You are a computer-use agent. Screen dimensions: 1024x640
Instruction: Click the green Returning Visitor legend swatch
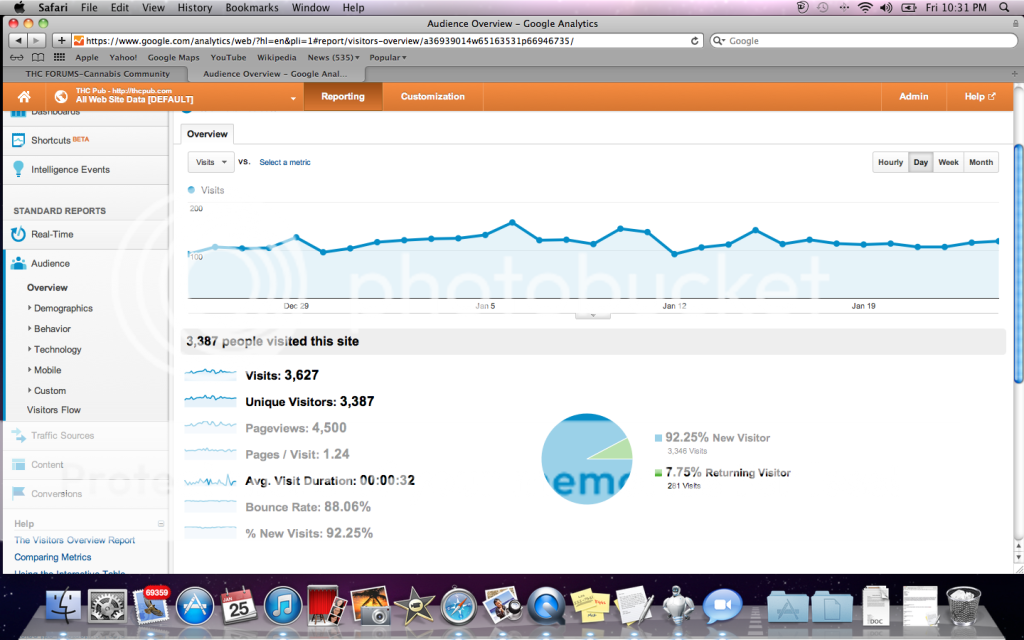click(658, 473)
